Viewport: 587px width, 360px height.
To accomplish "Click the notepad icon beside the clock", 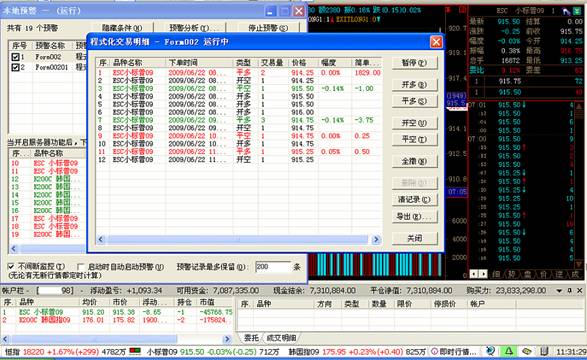I will point(544,351).
